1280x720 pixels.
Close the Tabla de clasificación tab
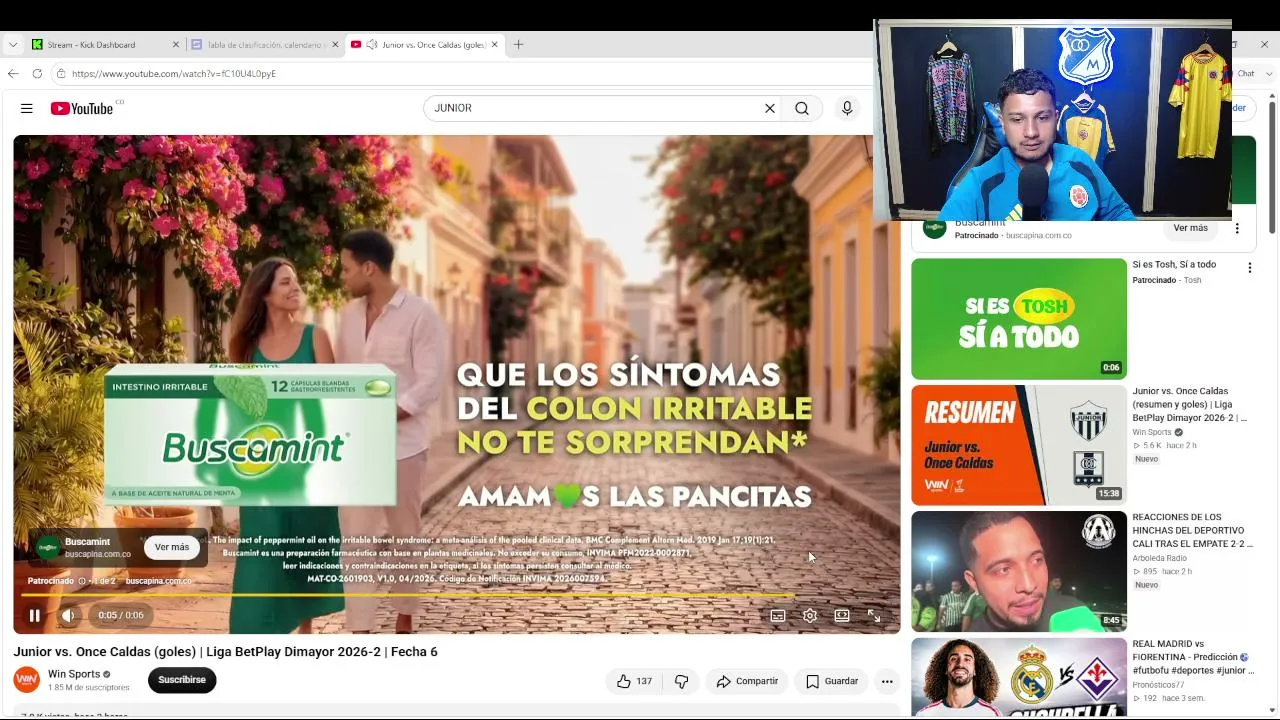(335, 44)
